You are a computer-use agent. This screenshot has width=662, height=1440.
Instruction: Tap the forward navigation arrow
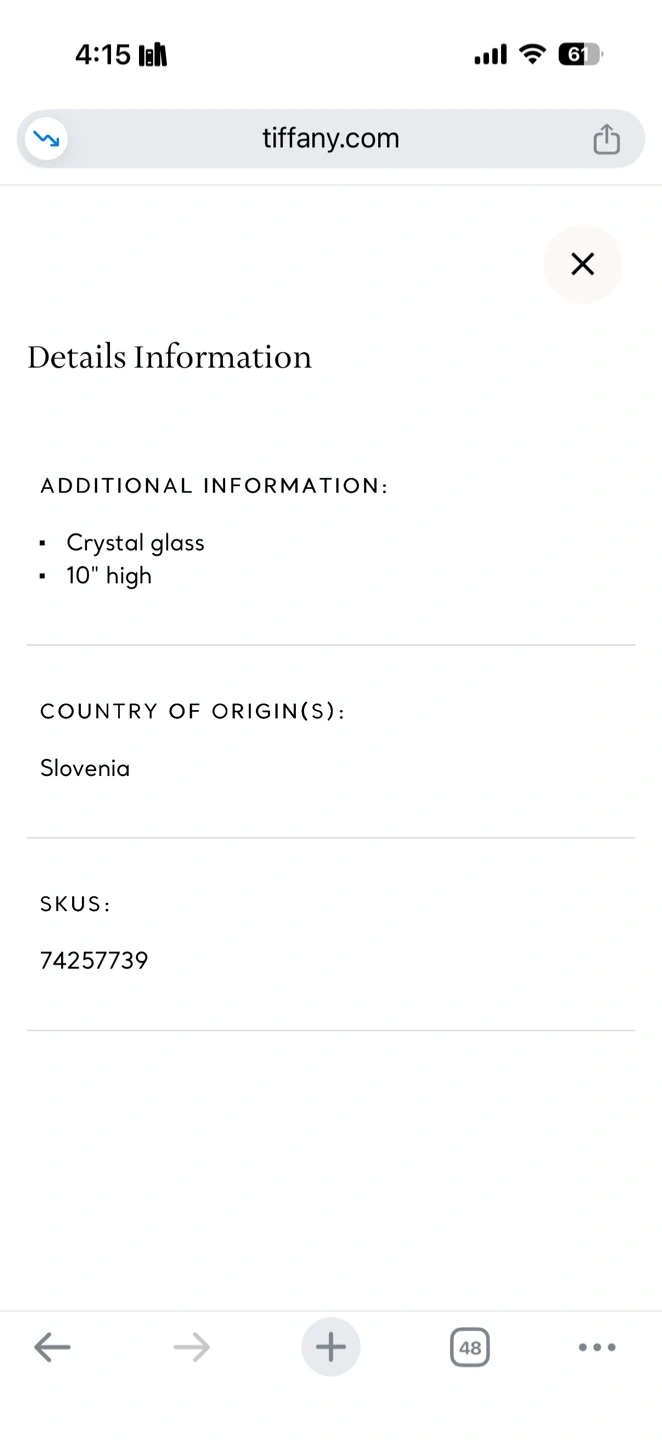(x=191, y=1347)
